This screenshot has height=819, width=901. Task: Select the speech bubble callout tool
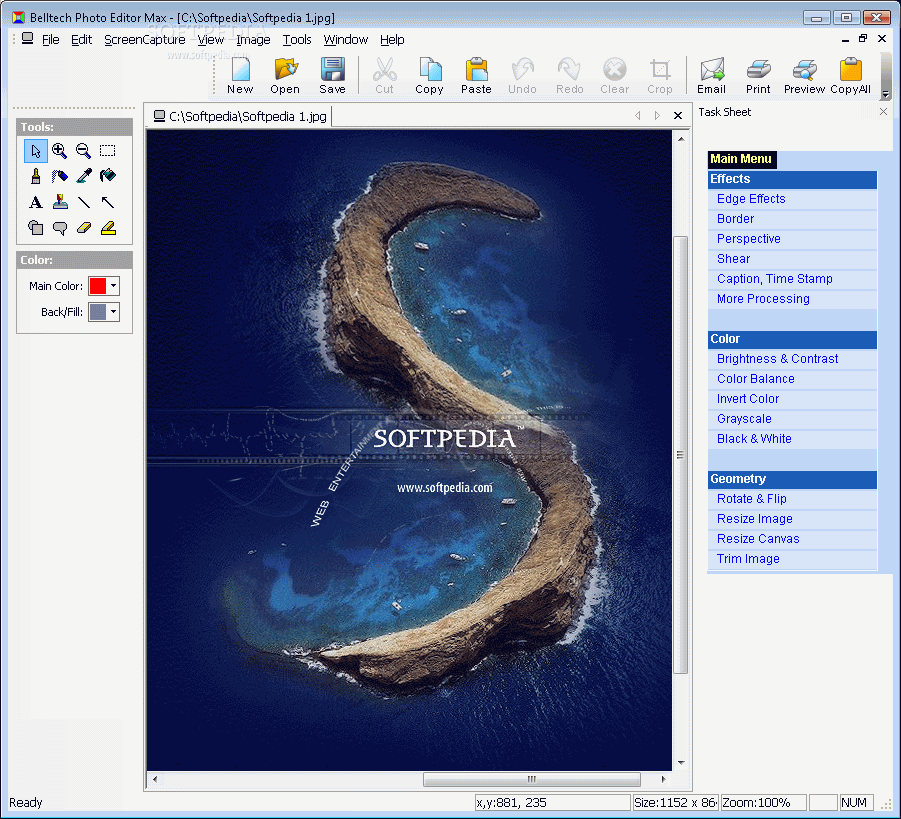click(x=59, y=228)
